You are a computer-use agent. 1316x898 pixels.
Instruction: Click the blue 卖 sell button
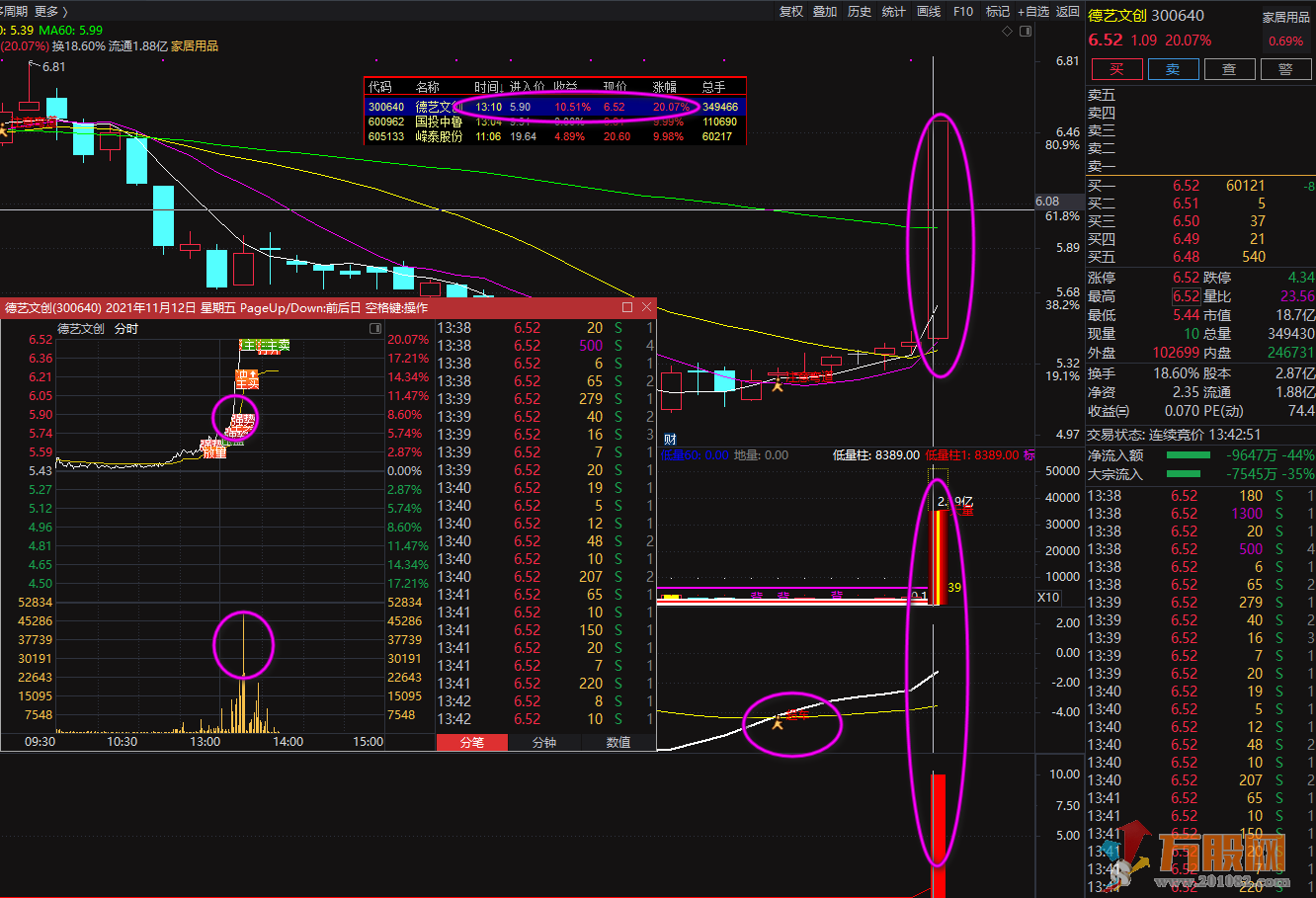(1173, 69)
